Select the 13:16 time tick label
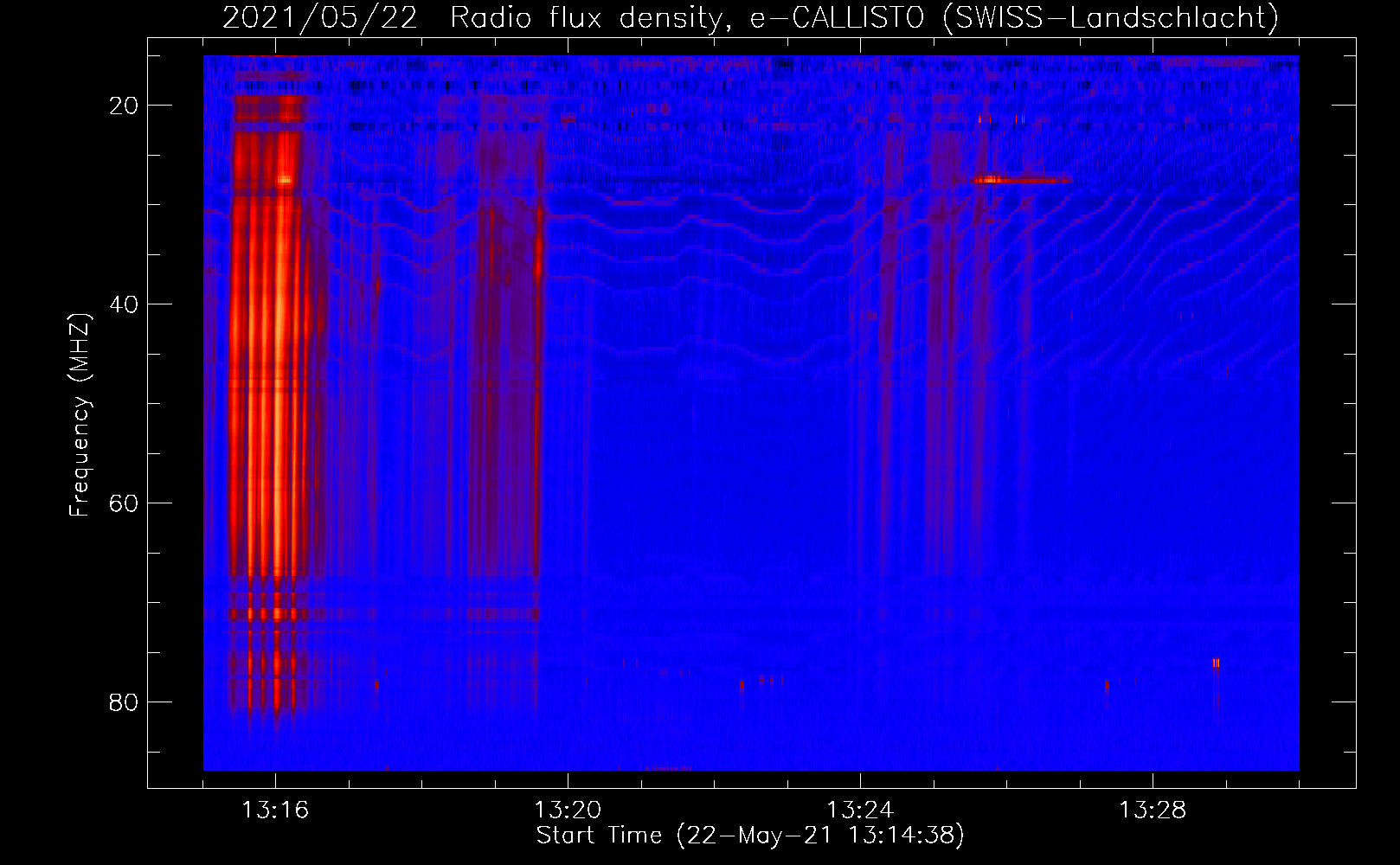This screenshot has width=1400, height=865. pyautogui.click(x=275, y=811)
